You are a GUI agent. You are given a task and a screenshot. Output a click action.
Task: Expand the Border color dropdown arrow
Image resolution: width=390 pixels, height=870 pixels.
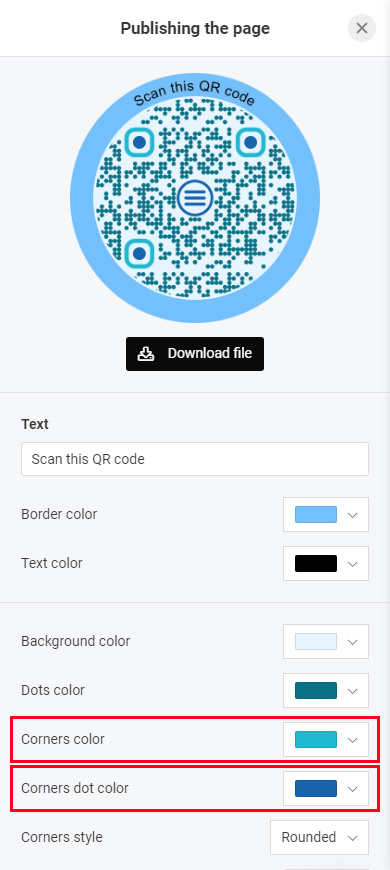pos(352,514)
